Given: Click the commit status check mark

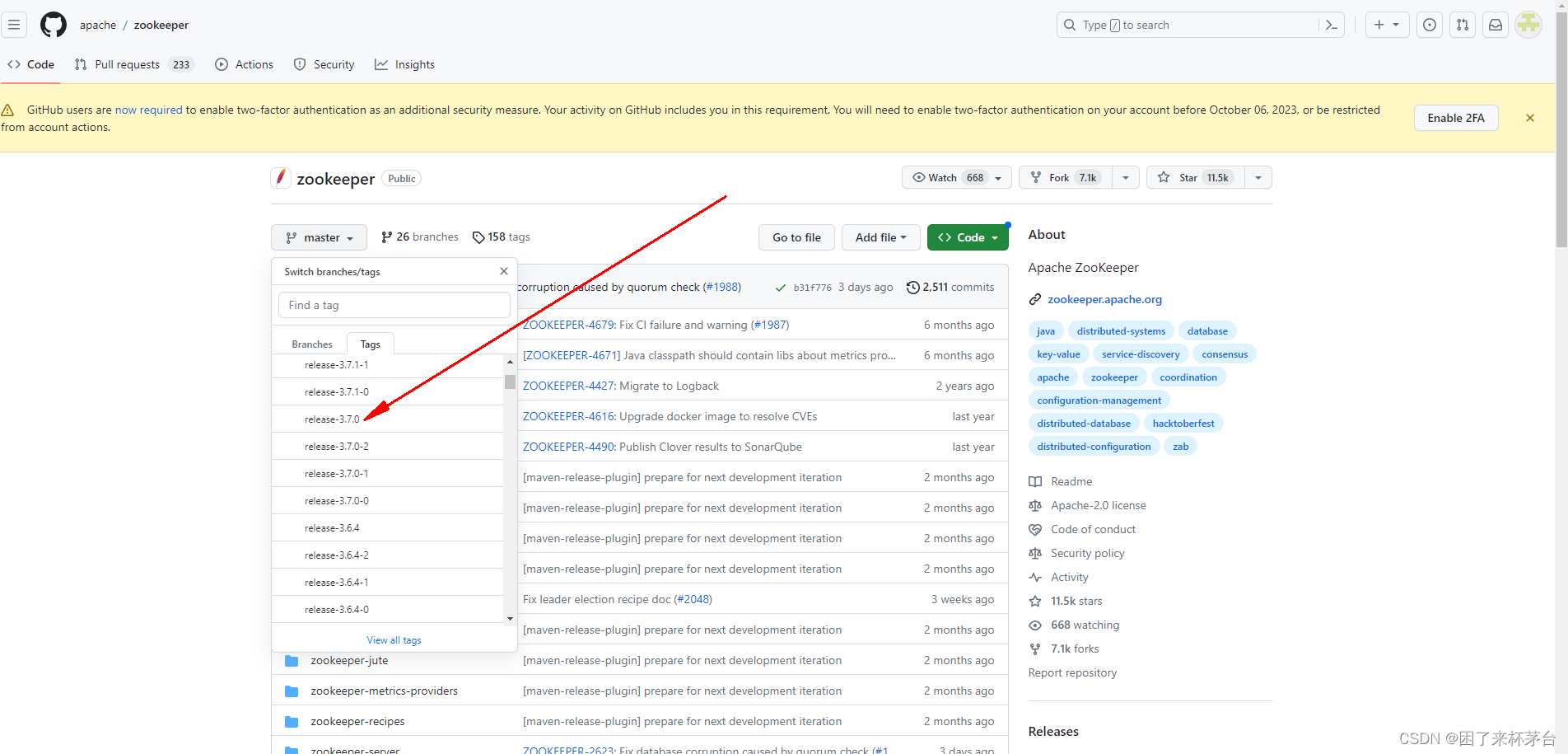Looking at the screenshot, I should [x=780, y=288].
